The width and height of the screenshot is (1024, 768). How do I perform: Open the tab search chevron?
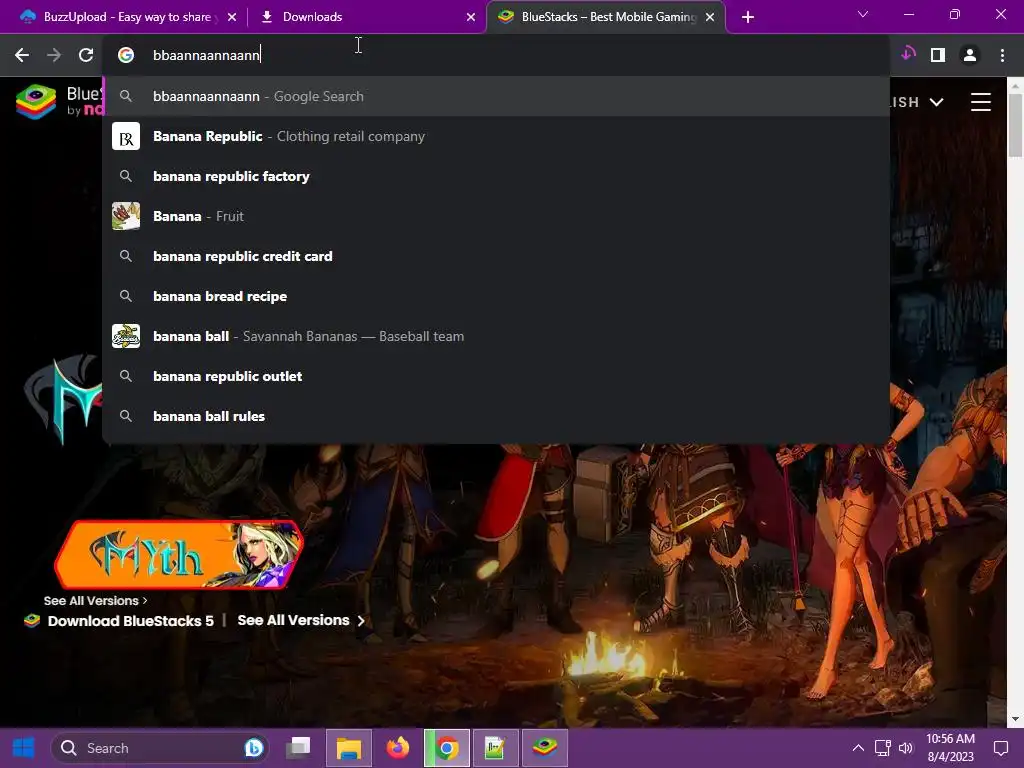pos(863,14)
